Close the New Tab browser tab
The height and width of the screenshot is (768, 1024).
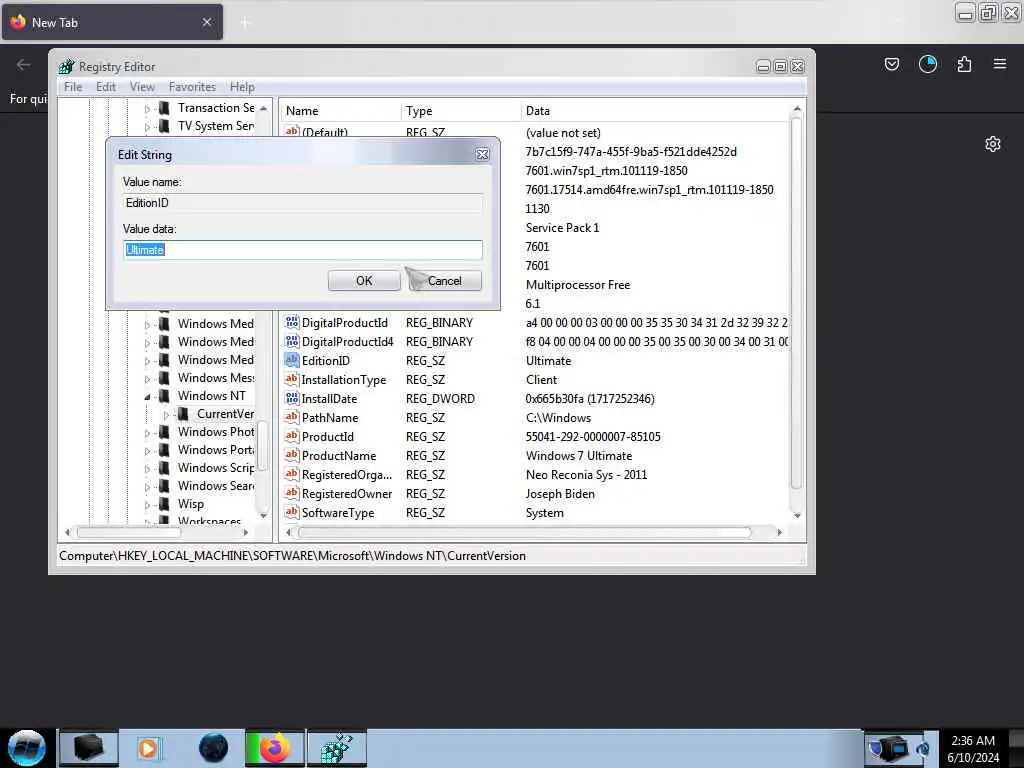click(206, 22)
